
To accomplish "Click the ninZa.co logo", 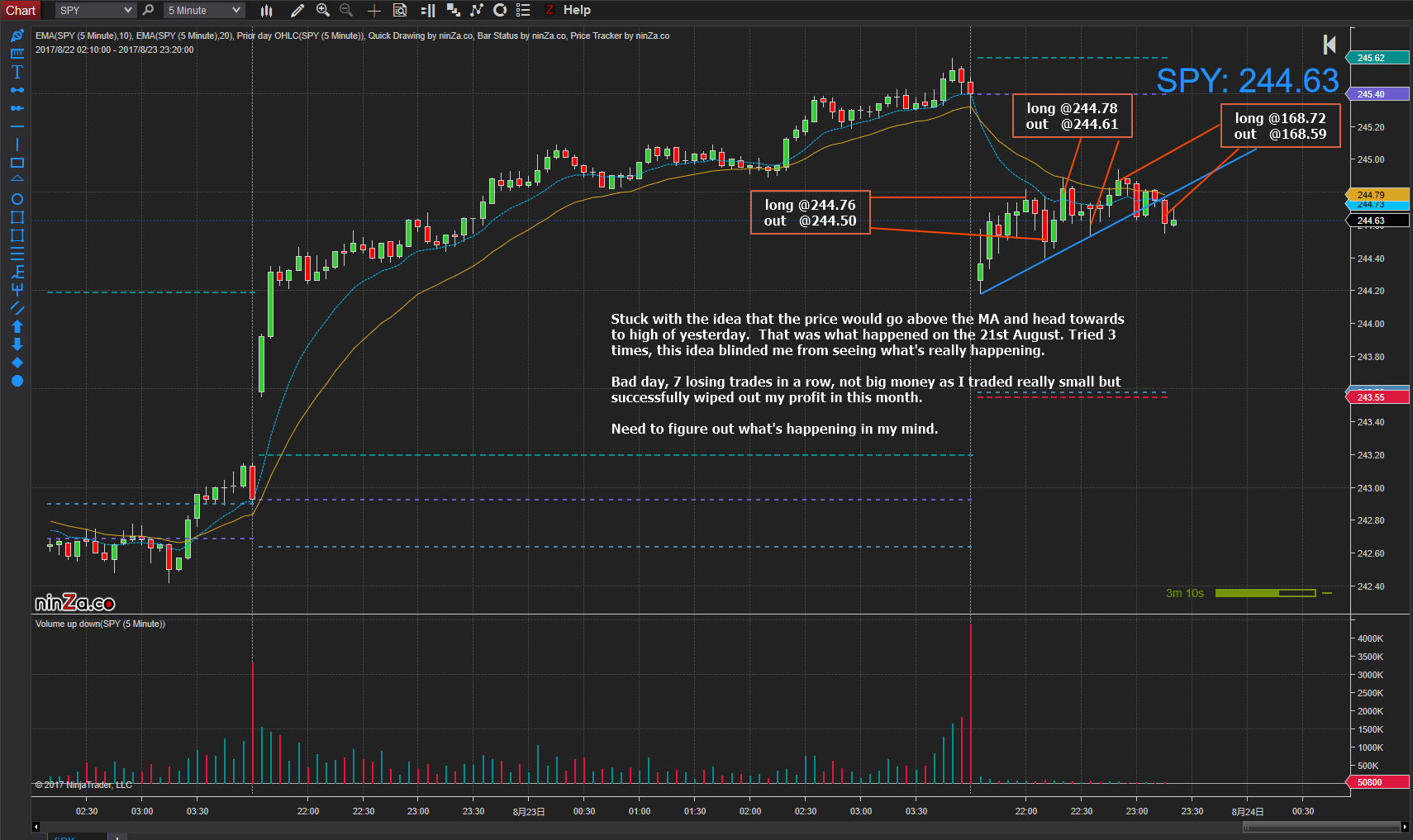I will tap(75, 603).
